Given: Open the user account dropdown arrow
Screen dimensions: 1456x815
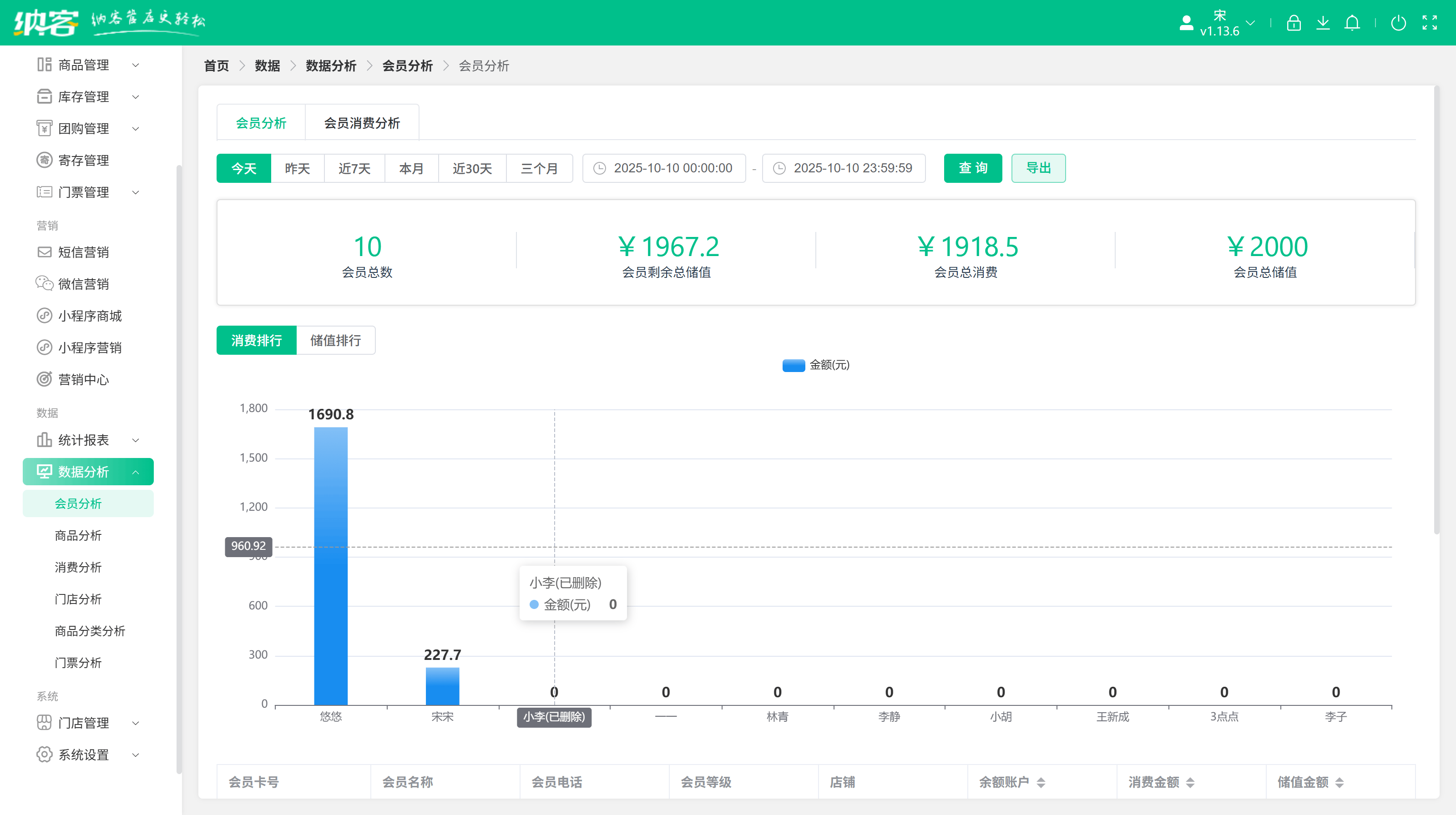Looking at the screenshot, I should (1251, 23).
